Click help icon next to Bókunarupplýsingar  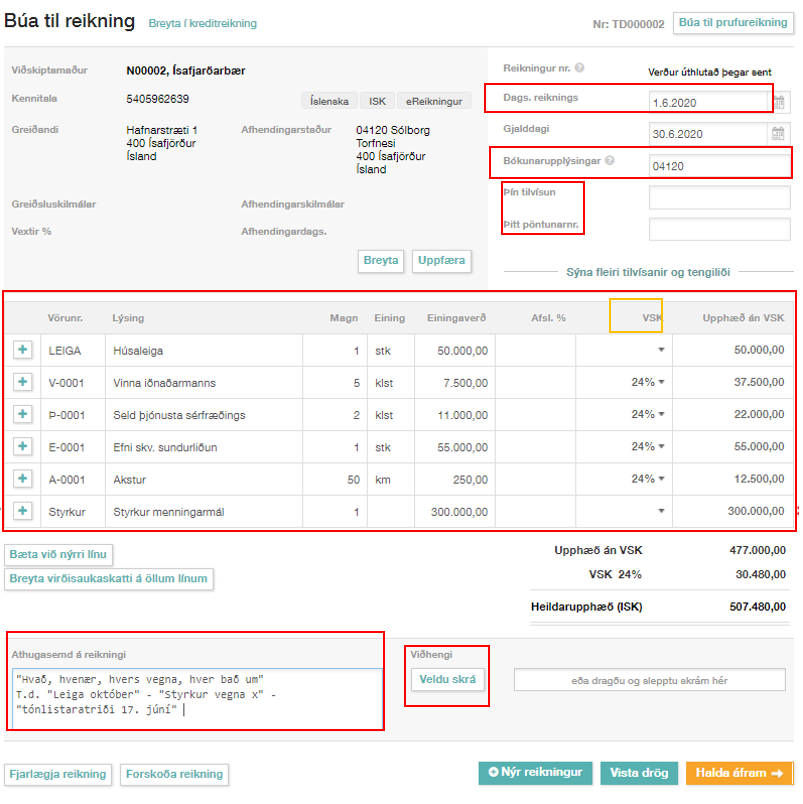click(x=610, y=160)
